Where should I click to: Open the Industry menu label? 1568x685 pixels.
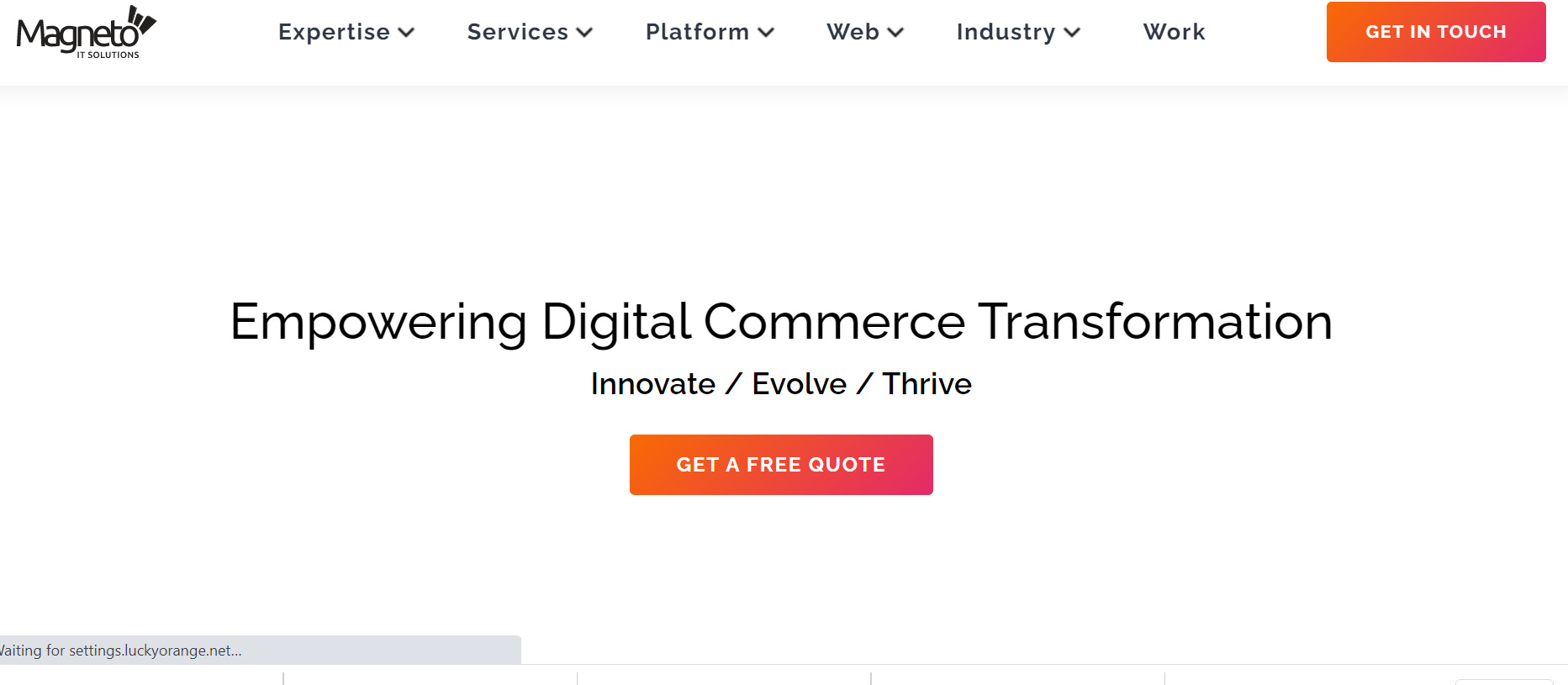click(x=1006, y=32)
